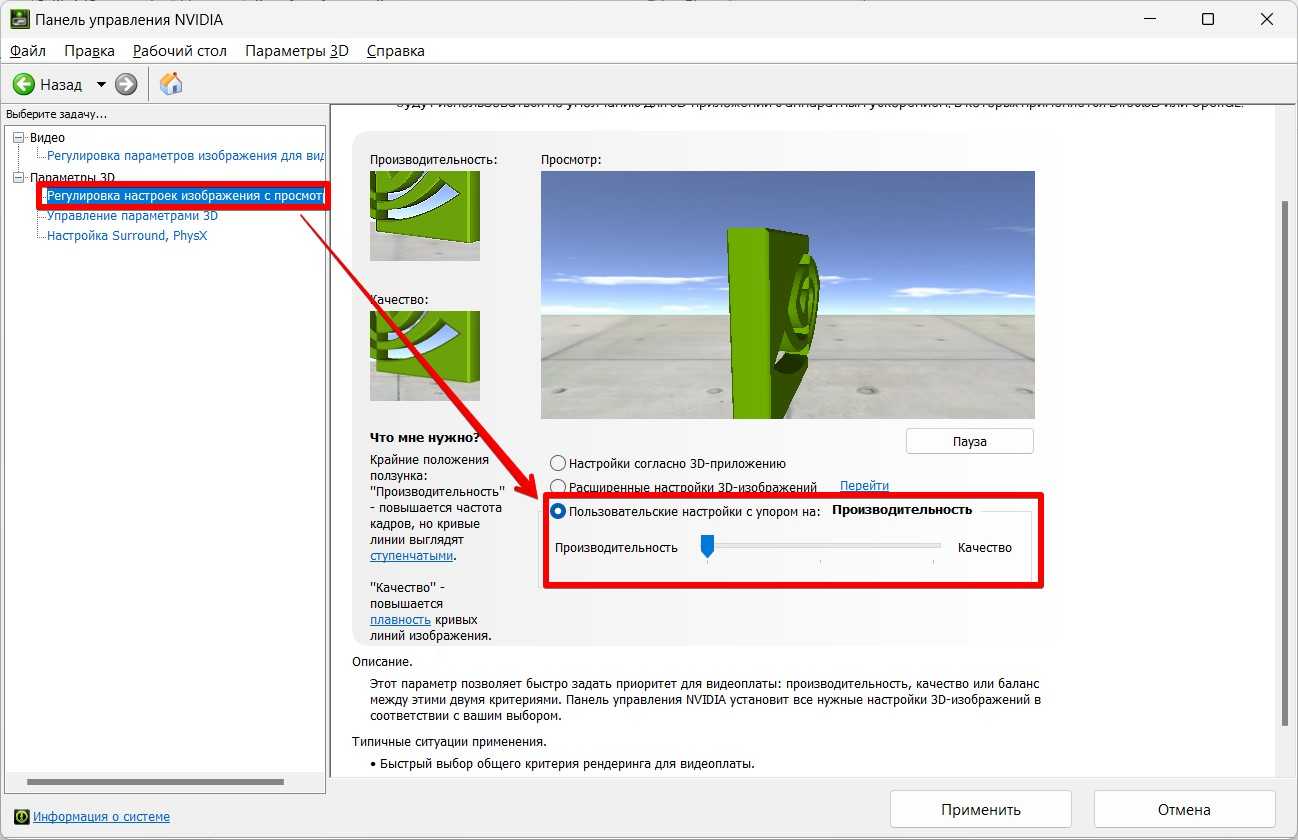
Task: Click the system information icon
Action: 22,816
